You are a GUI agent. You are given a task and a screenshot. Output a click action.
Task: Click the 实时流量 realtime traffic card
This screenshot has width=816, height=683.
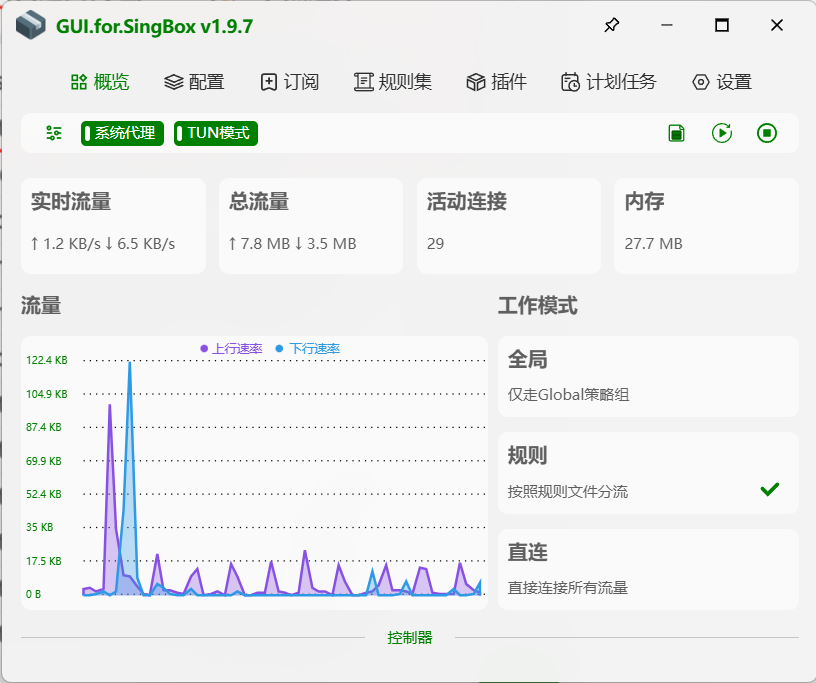tap(113, 226)
